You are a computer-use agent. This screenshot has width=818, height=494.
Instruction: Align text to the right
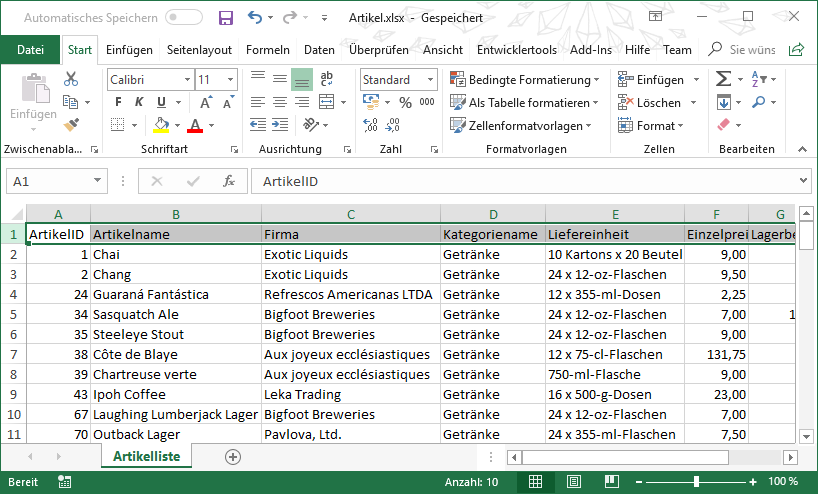(302, 102)
